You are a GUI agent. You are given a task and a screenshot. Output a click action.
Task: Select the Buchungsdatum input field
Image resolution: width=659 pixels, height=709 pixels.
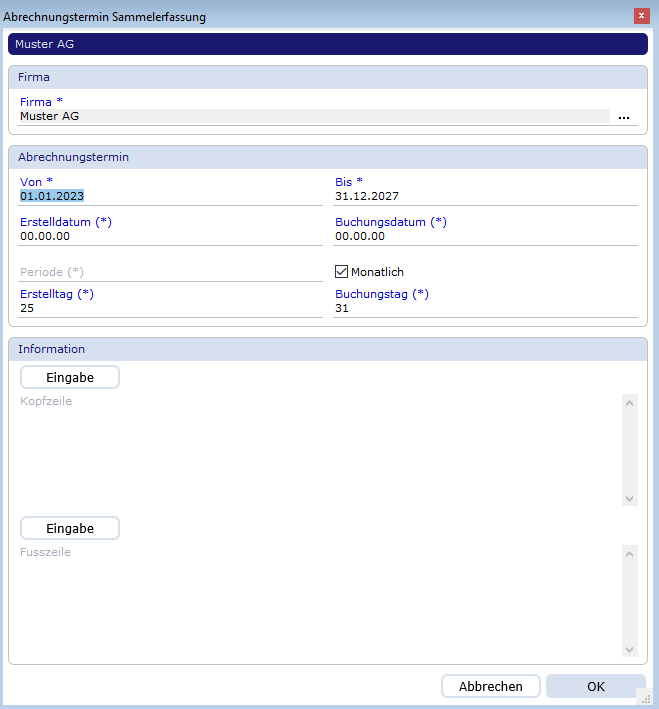[485, 237]
